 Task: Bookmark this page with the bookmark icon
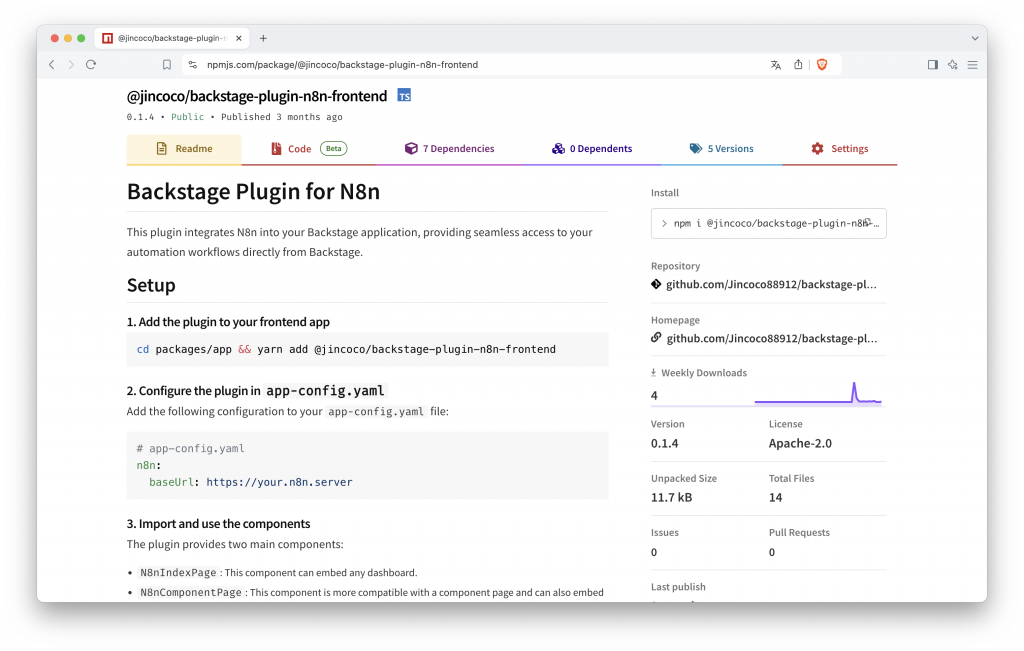[x=167, y=65]
